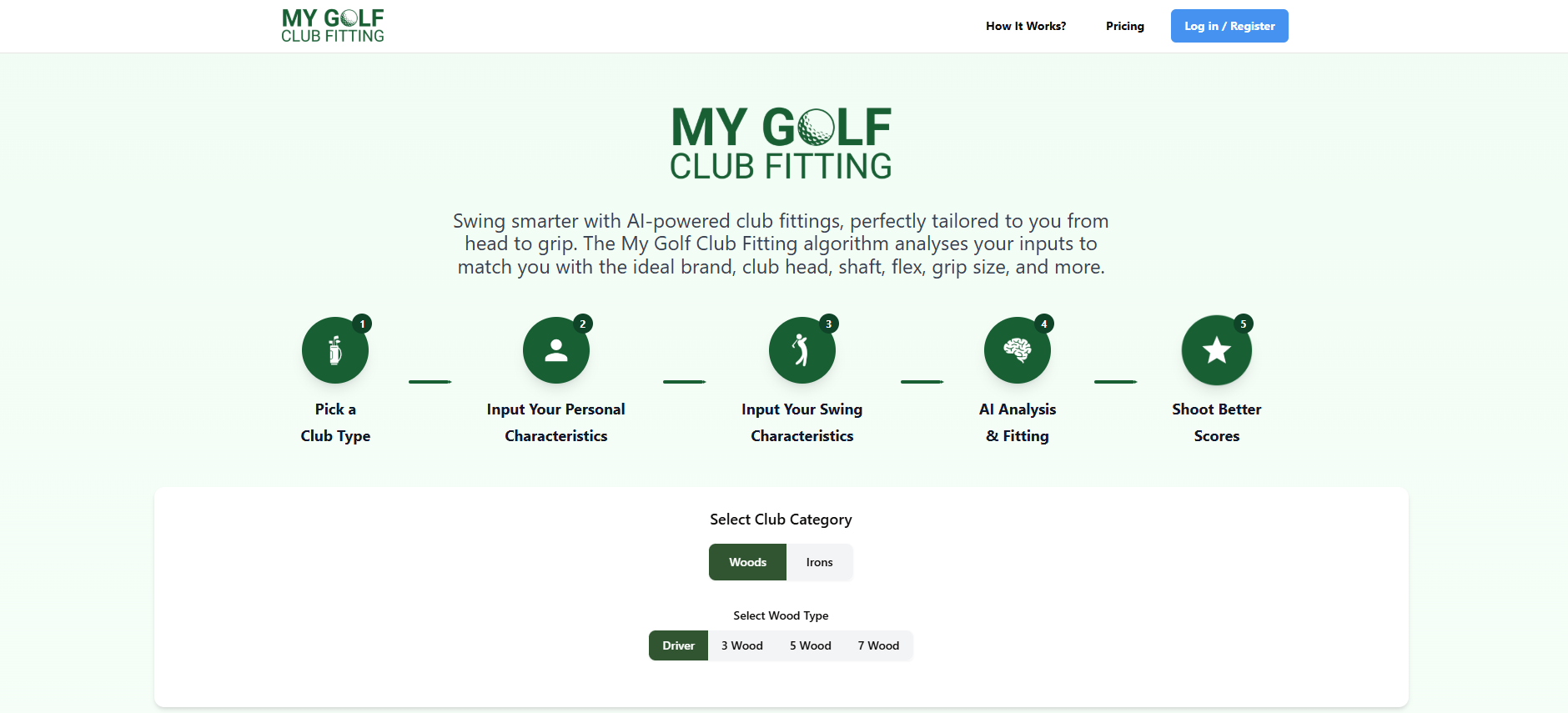Open How It Works? page
The height and width of the screenshot is (713, 1568).
1026,26
